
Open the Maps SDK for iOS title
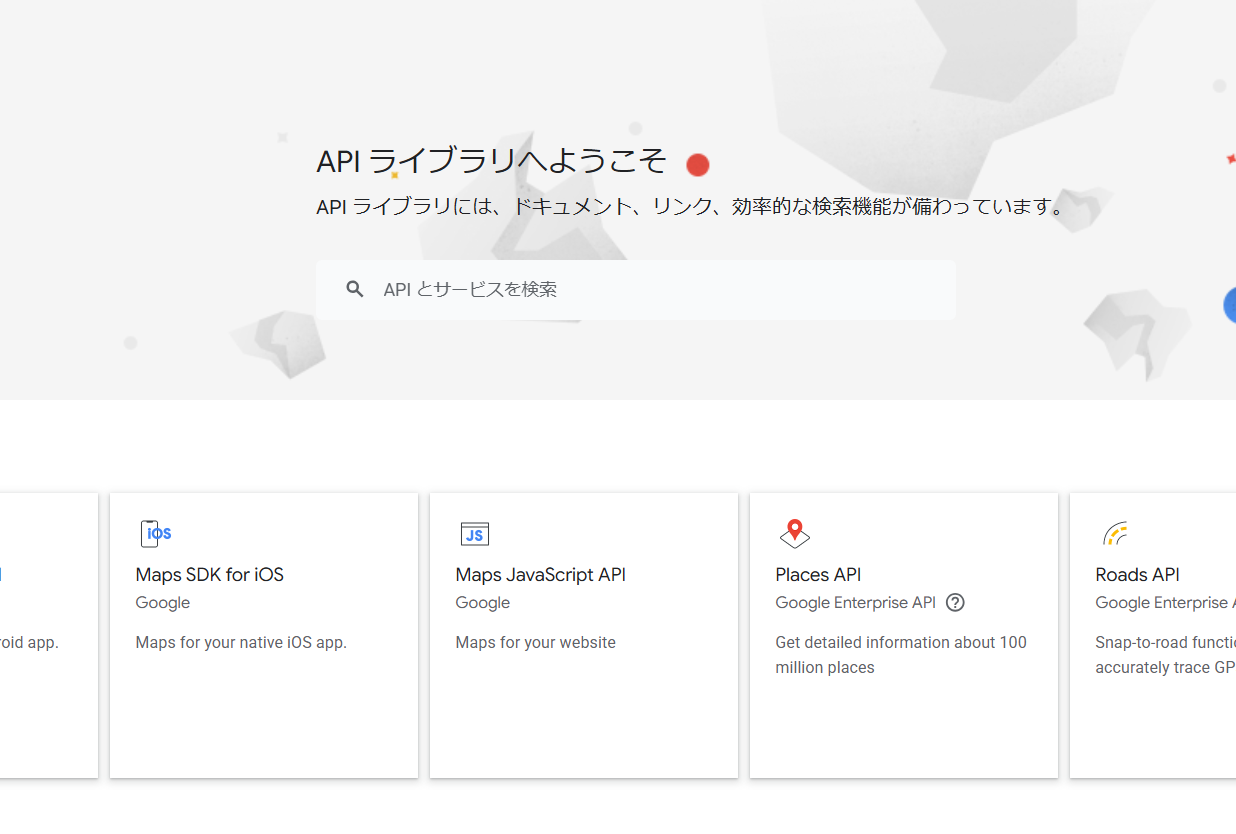pos(209,575)
